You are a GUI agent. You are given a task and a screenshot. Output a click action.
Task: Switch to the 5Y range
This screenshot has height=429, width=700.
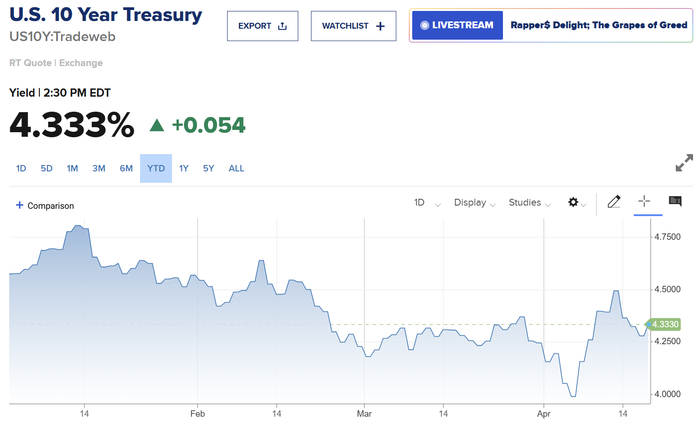[208, 168]
